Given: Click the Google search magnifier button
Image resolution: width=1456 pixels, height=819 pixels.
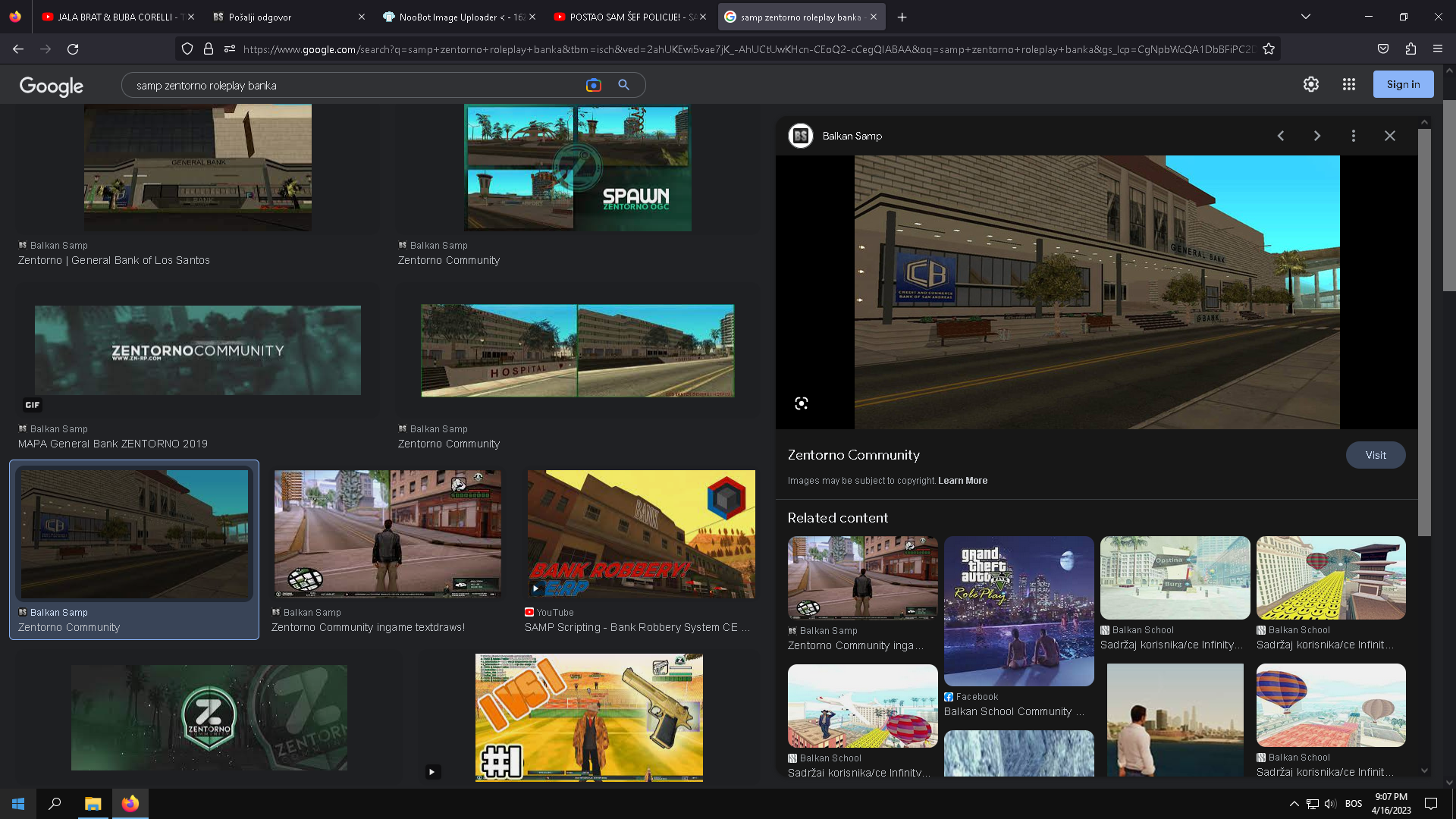Looking at the screenshot, I should click(623, 85).
